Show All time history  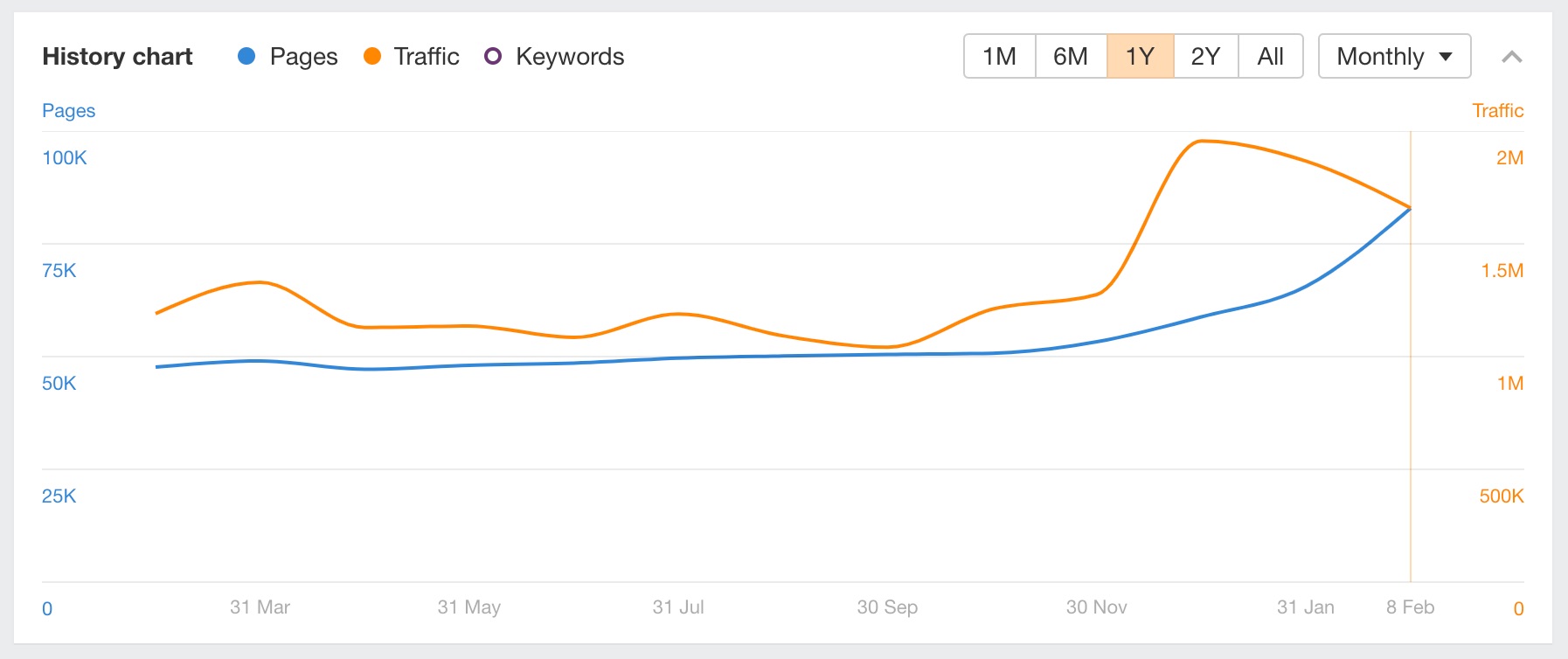(x=1270, y=57)
